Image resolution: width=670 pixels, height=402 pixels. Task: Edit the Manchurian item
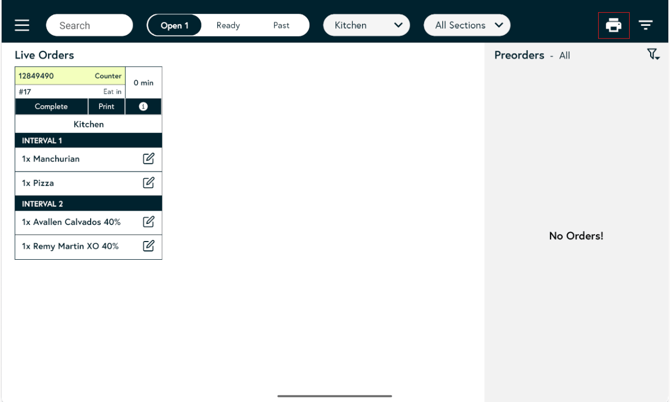(148, 159)
